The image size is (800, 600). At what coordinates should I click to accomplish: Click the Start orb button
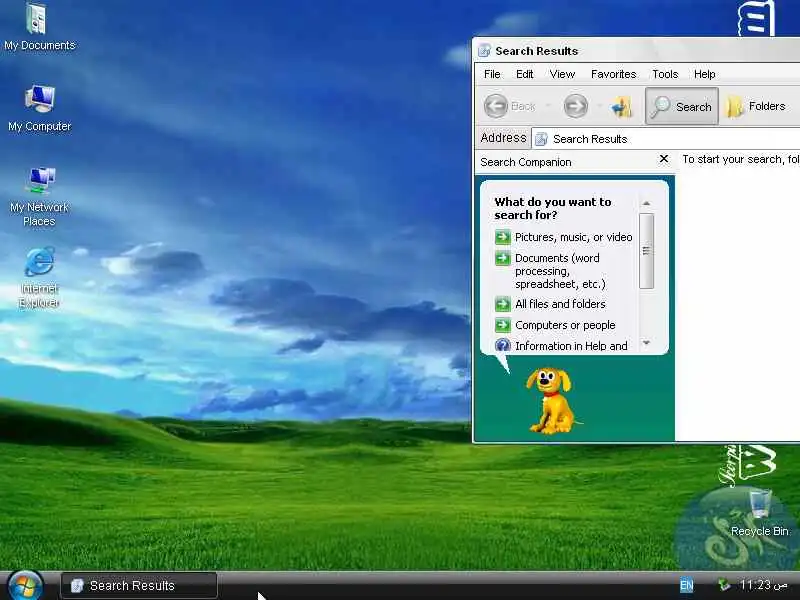coord(26,587)
